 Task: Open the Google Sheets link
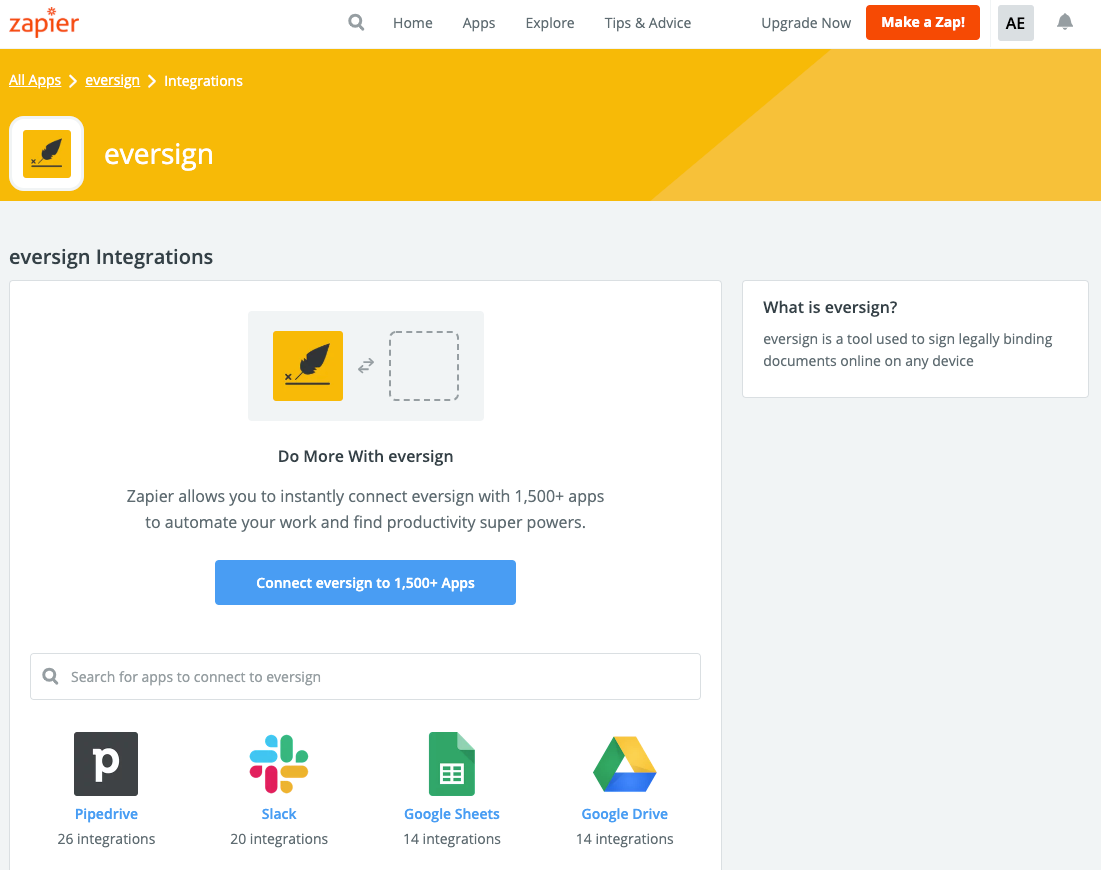pos(451,814)
